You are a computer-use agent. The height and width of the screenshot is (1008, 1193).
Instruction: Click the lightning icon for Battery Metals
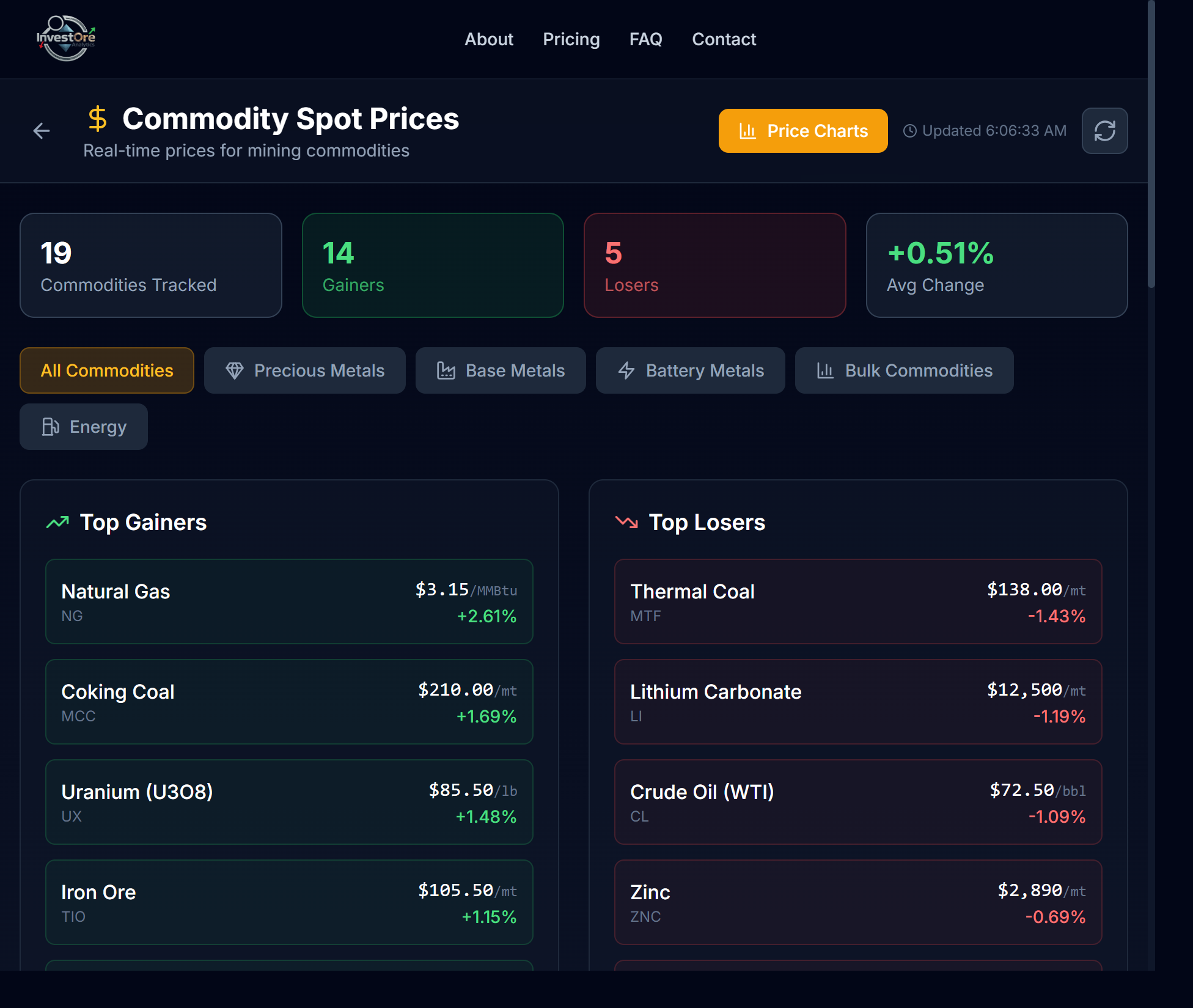click(626, 370)
